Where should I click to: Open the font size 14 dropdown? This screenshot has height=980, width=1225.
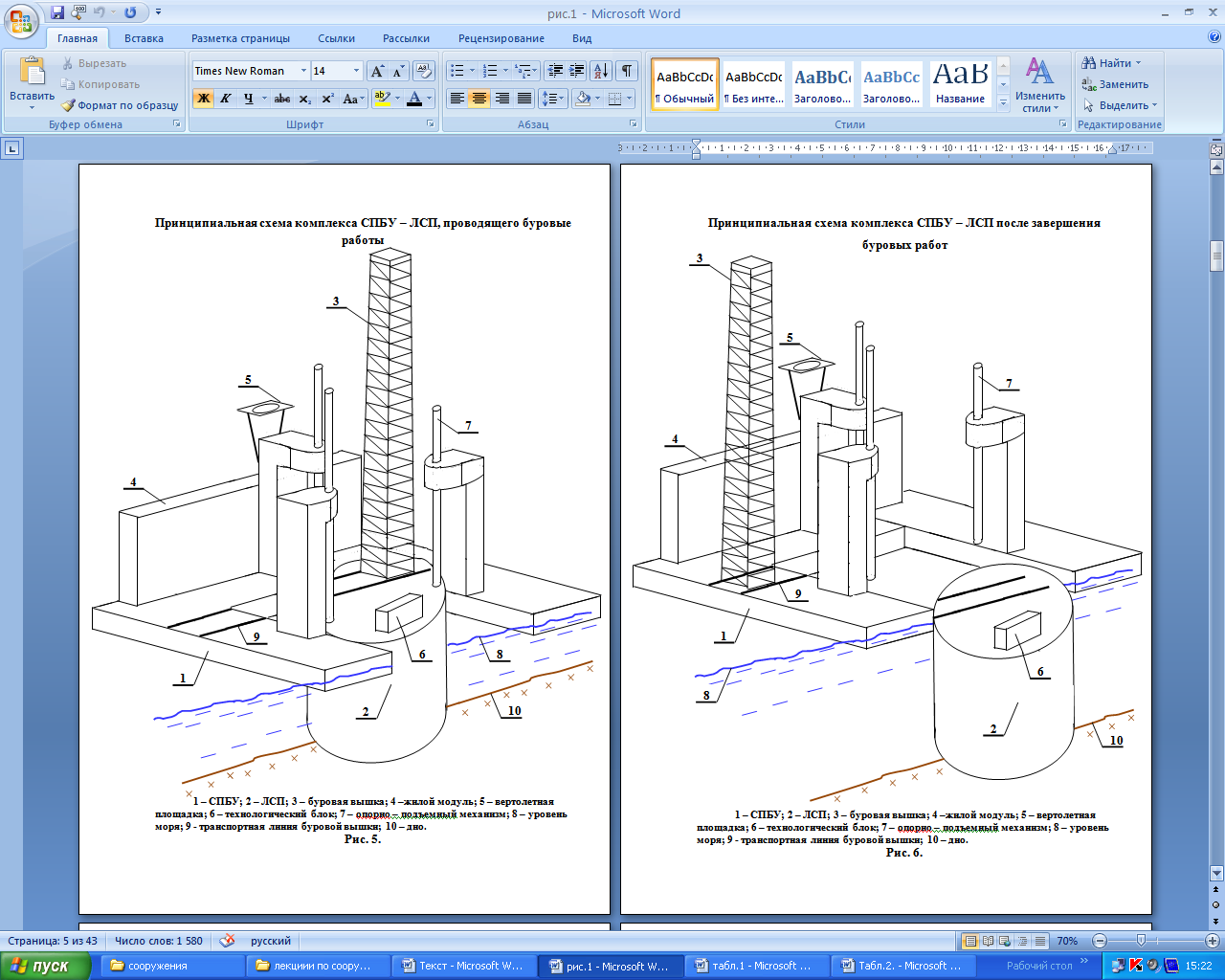(356, 71)
